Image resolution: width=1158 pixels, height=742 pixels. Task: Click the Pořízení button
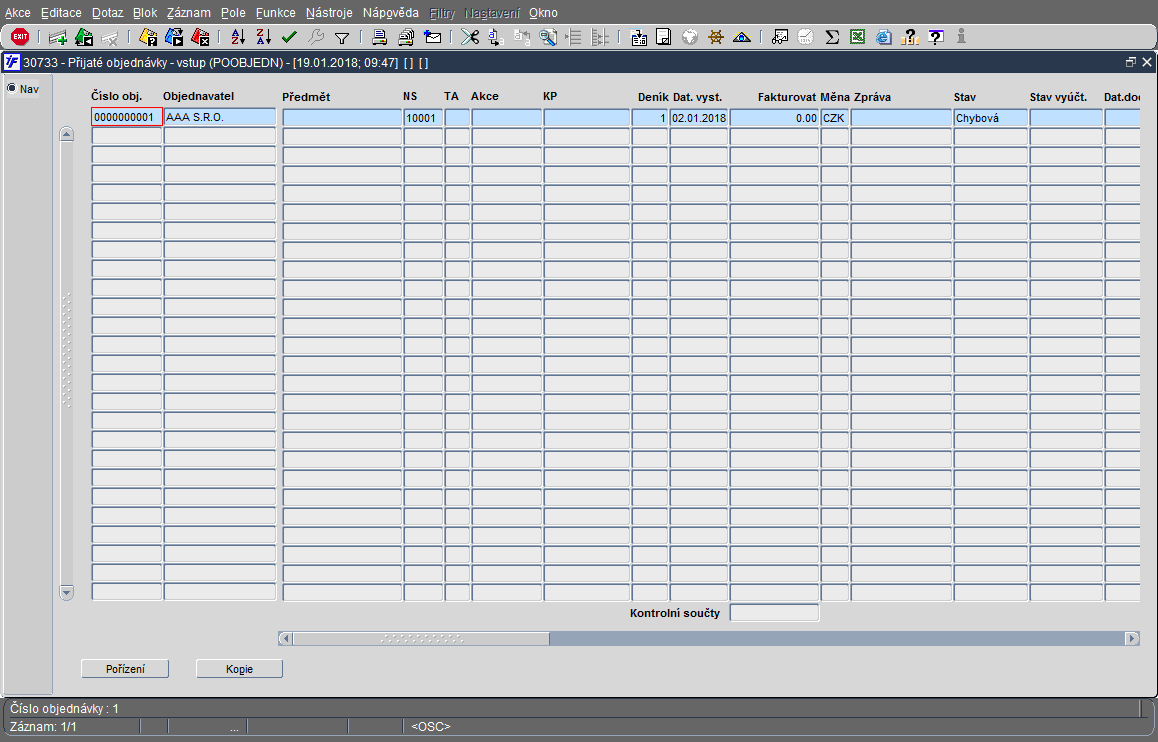pos(126,669)
